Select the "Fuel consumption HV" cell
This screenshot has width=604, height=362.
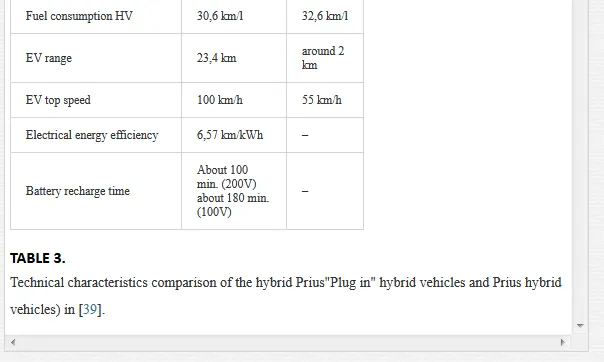pyautogui.click(x=96, y=16)
